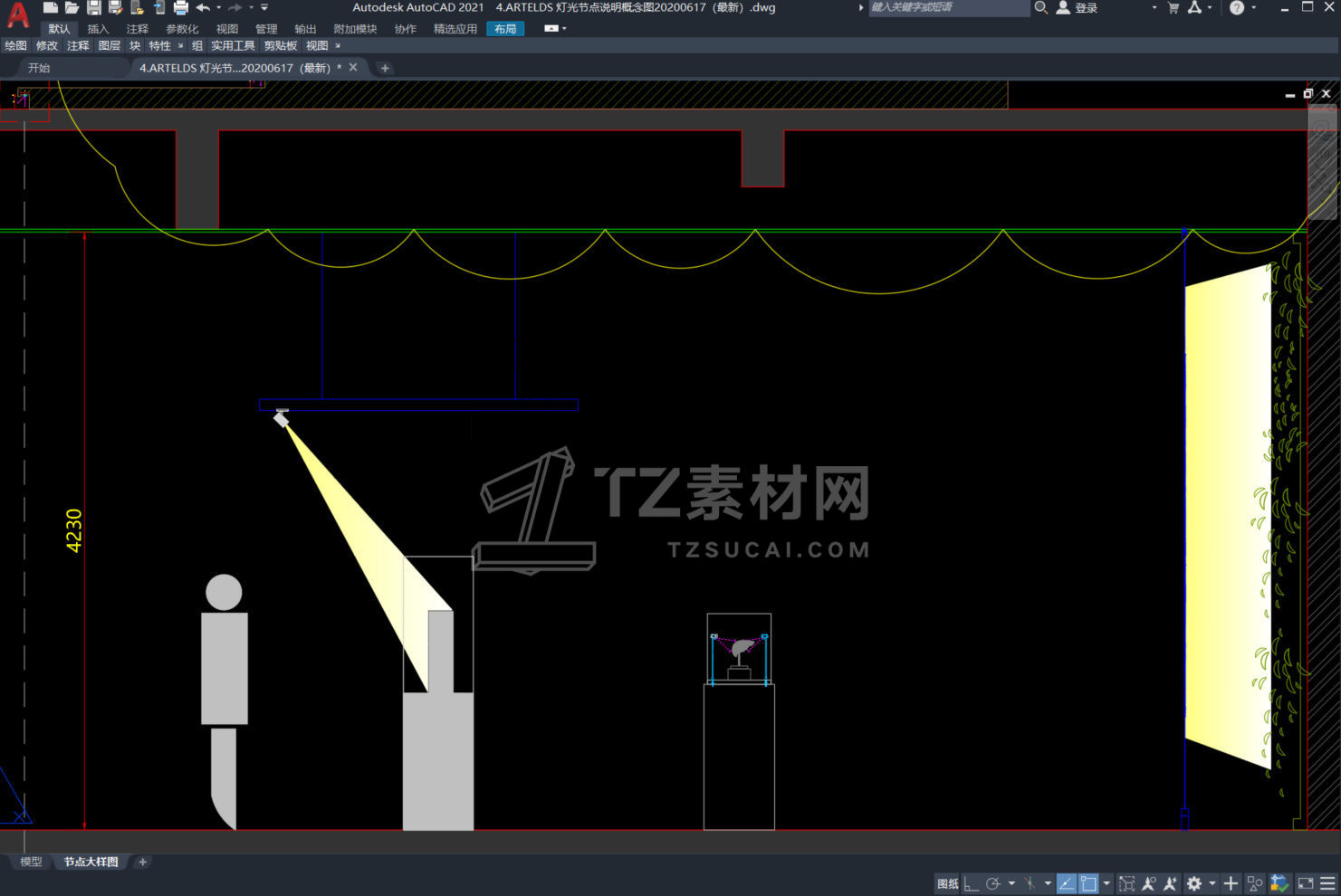
Task: Add a new drawing tab with plus
Action: pyautogui.click(x=385, y=68)
